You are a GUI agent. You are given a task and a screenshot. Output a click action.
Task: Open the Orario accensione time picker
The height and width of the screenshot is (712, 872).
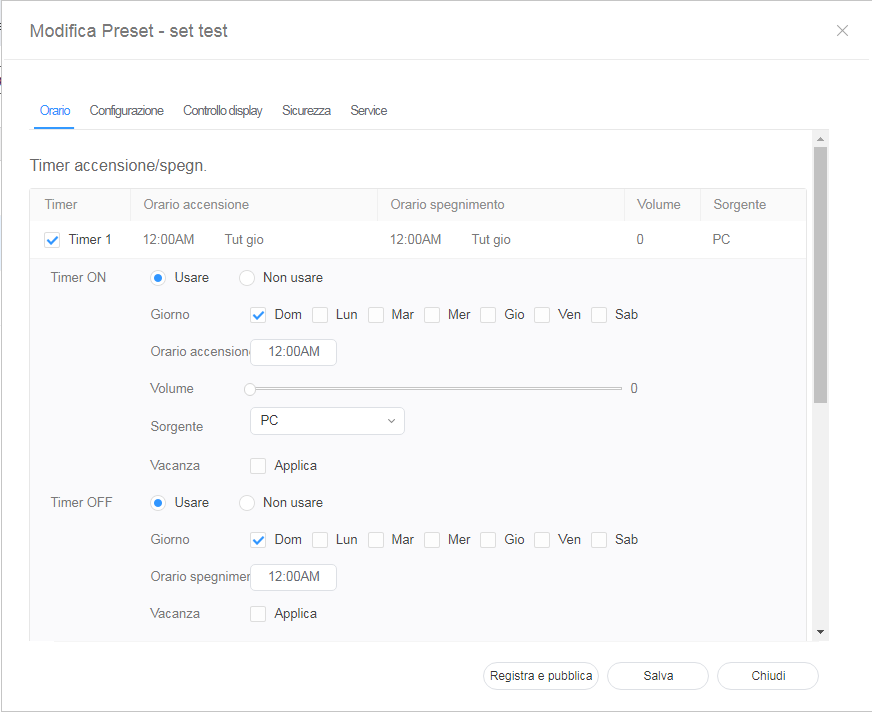[293, 352]
